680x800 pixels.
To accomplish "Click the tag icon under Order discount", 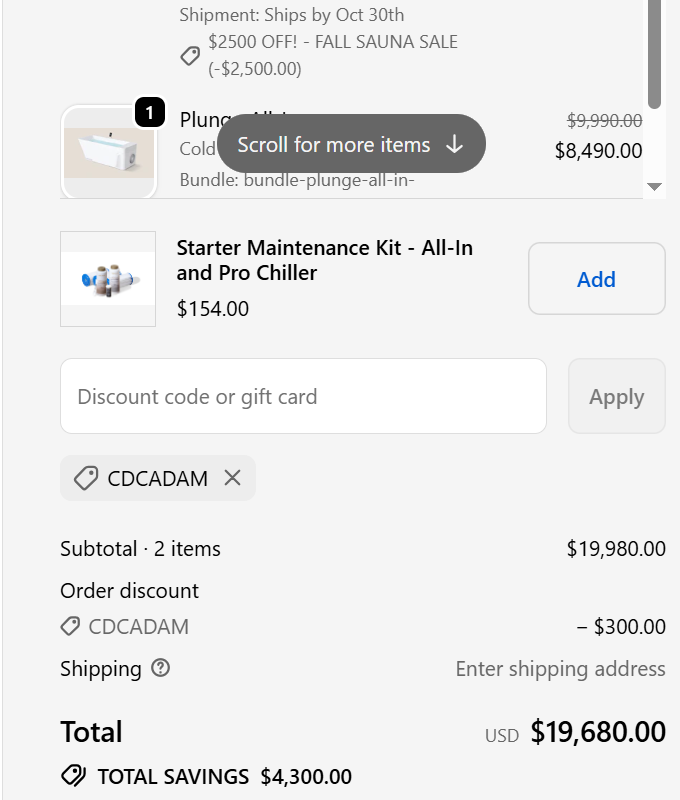I will tap(70, 627).
